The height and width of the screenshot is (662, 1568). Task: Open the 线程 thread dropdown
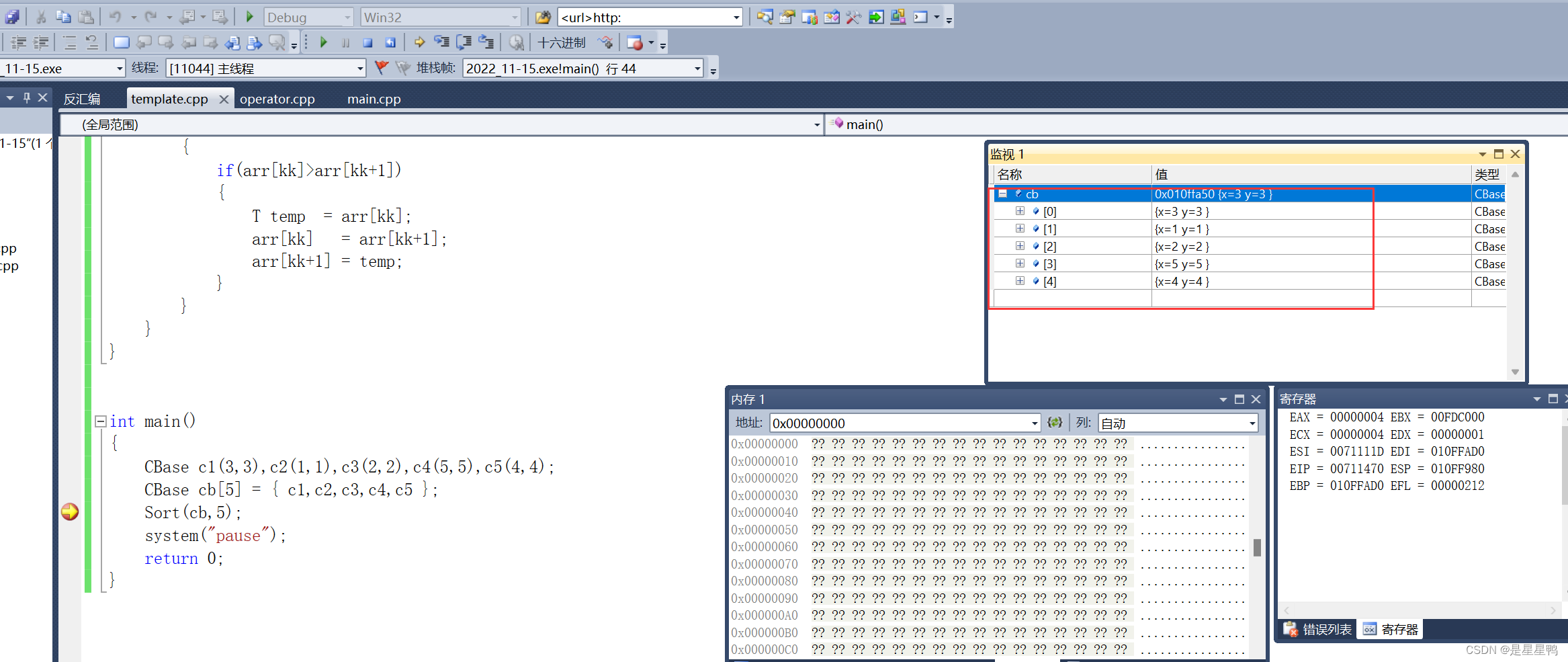[360, 67]
